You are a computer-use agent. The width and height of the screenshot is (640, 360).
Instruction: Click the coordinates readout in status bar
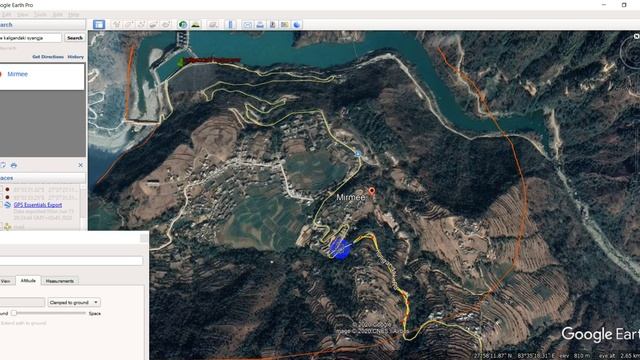(514, 356)
